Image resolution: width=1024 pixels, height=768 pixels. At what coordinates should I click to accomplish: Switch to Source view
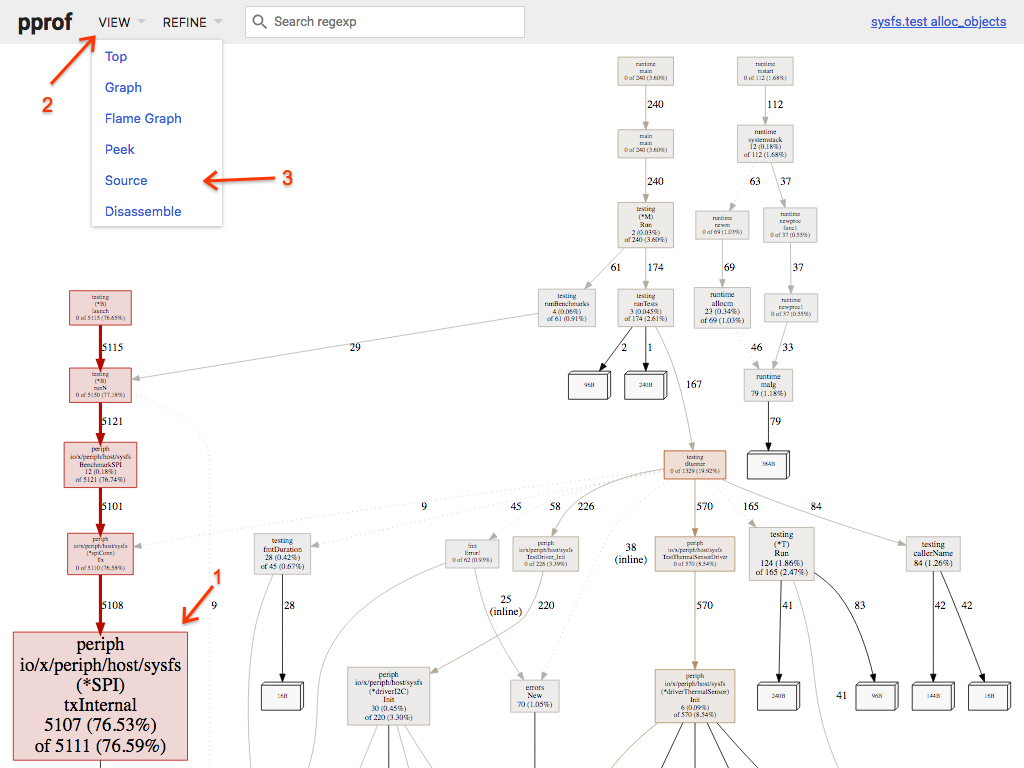coord(126,181)
